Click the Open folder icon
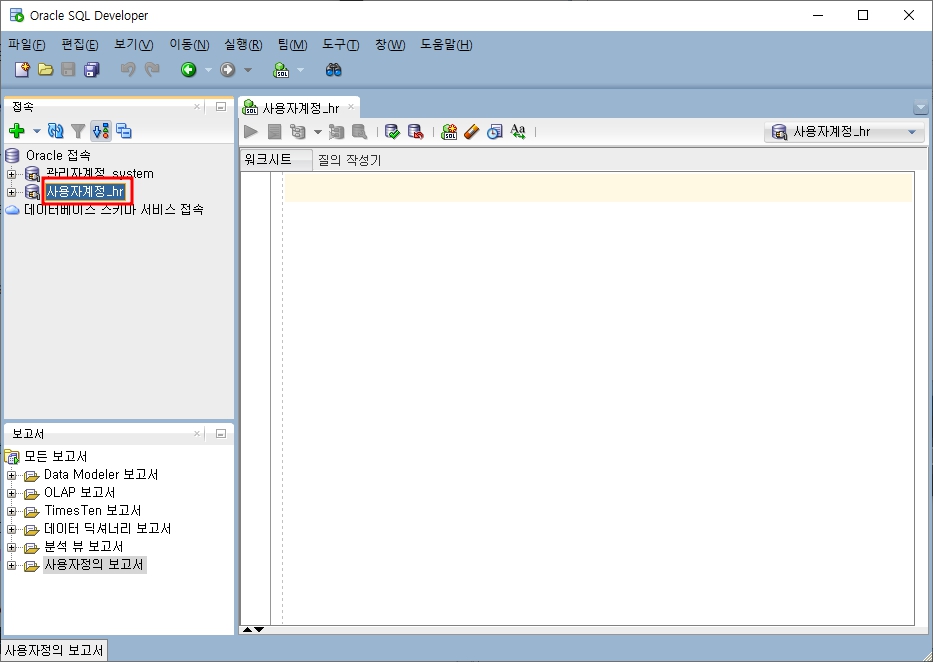The height and width of the screenshot is (662, 933). pos(45,70)
